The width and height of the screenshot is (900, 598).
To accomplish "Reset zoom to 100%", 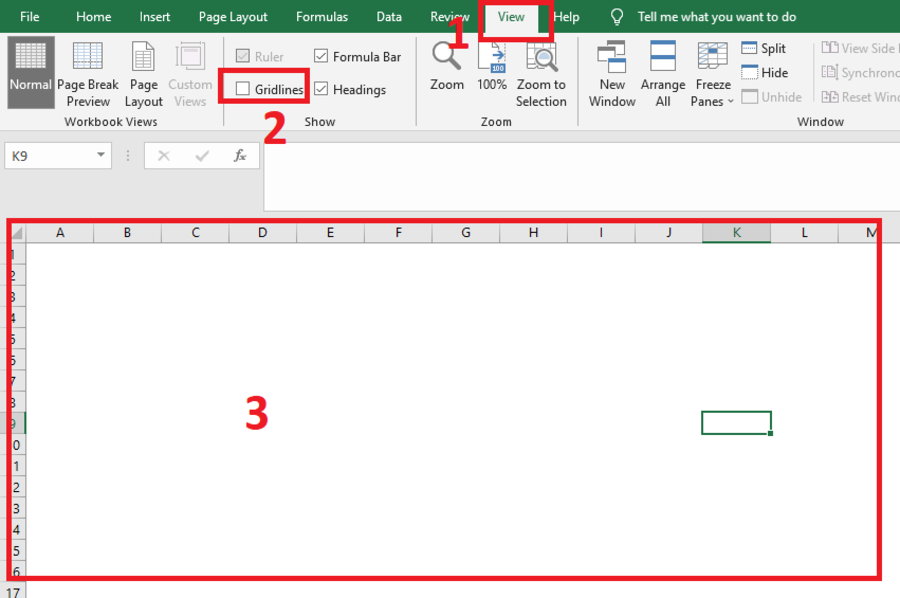I will pyautogui.click(x=492, y=67).
